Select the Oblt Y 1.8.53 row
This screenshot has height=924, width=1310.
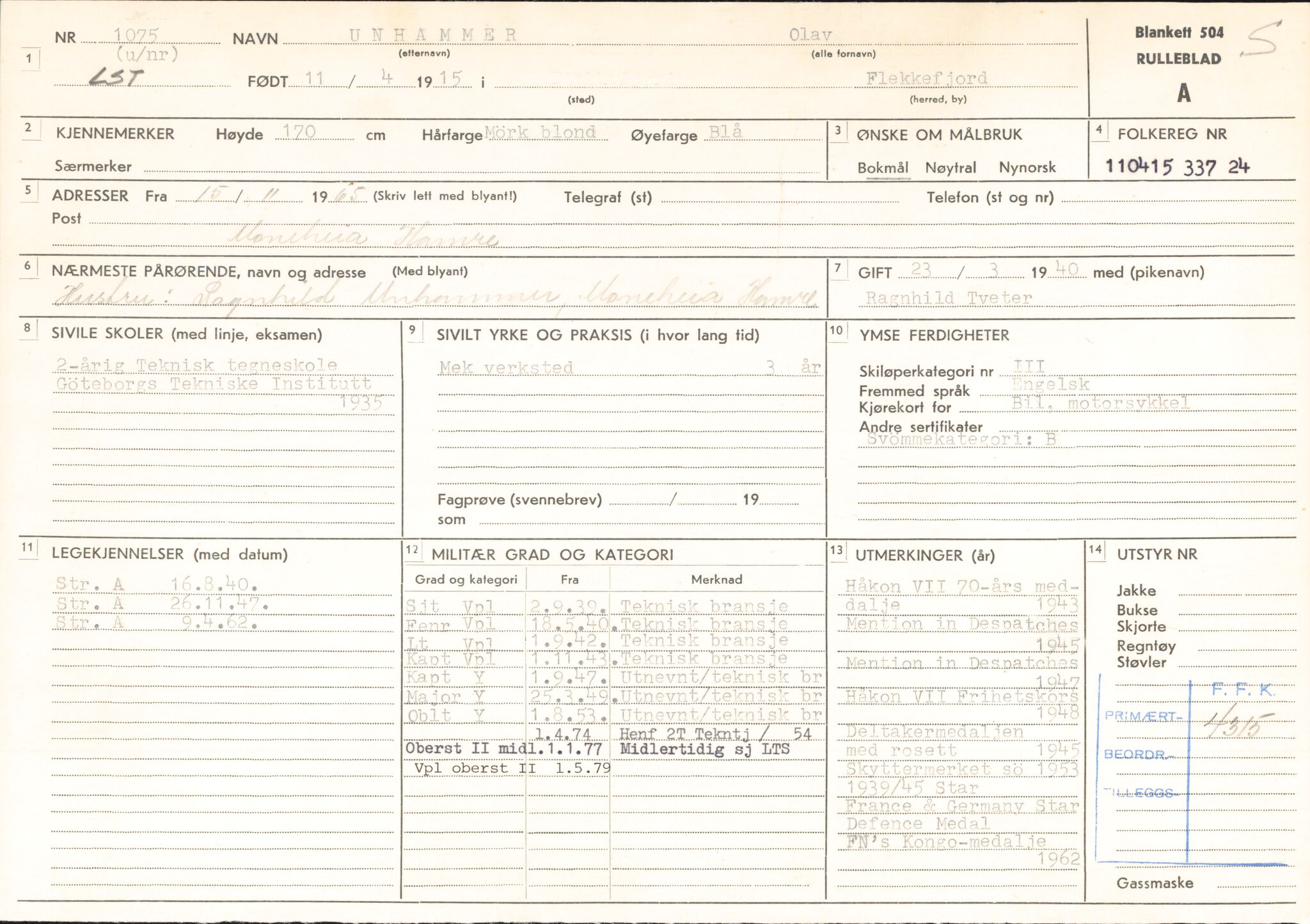click(613, 716)
